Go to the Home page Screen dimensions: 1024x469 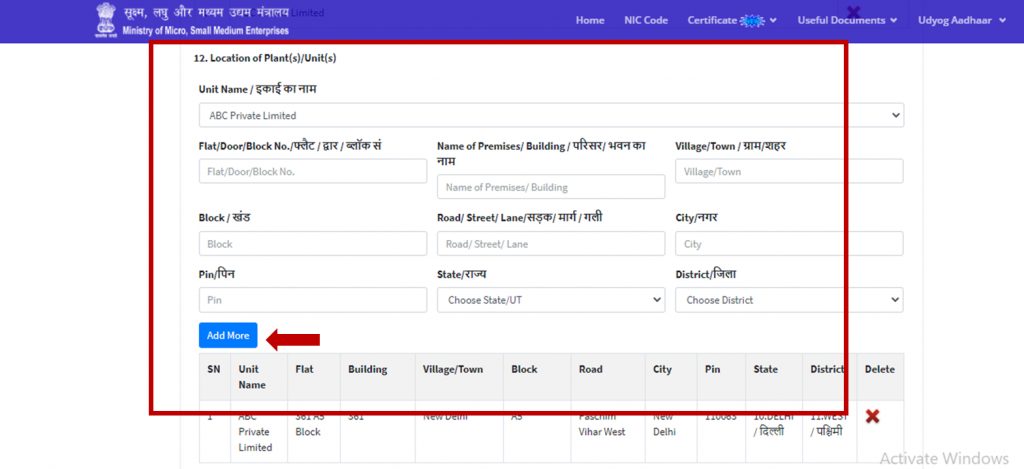coord(590,20)
